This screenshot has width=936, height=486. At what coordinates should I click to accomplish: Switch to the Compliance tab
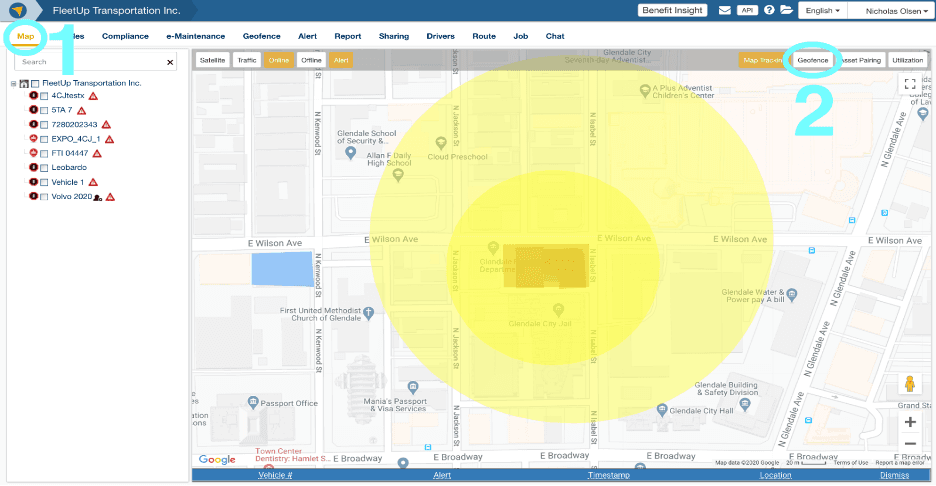[125, 36]
